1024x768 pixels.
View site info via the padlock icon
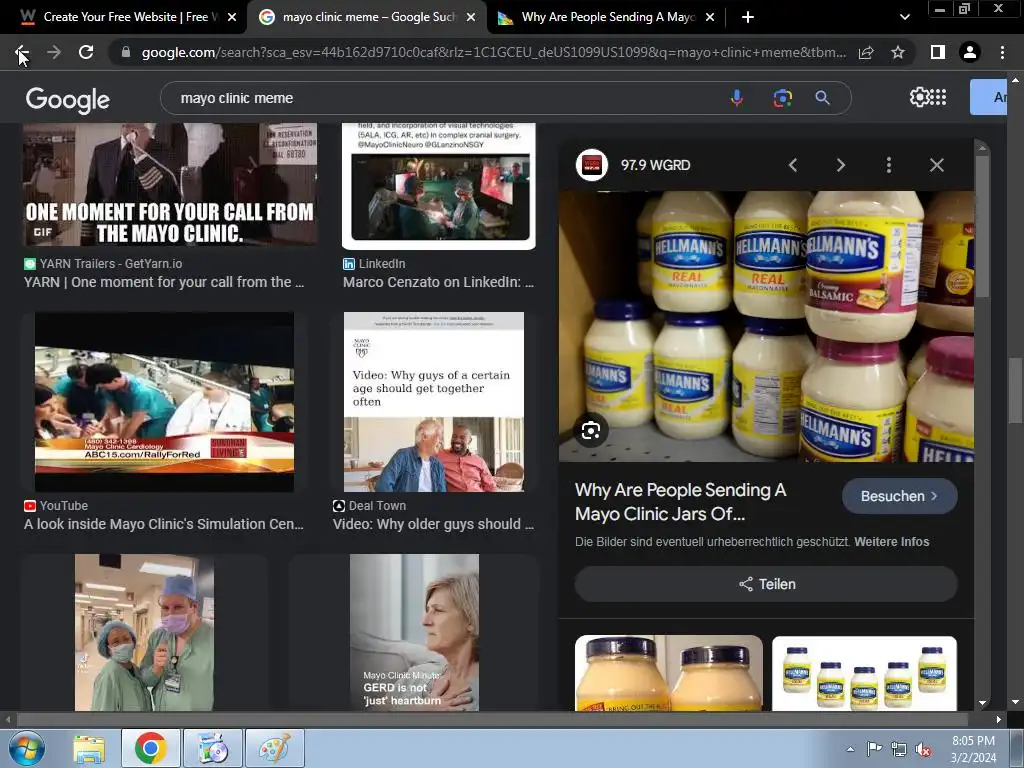click(126, 52)
